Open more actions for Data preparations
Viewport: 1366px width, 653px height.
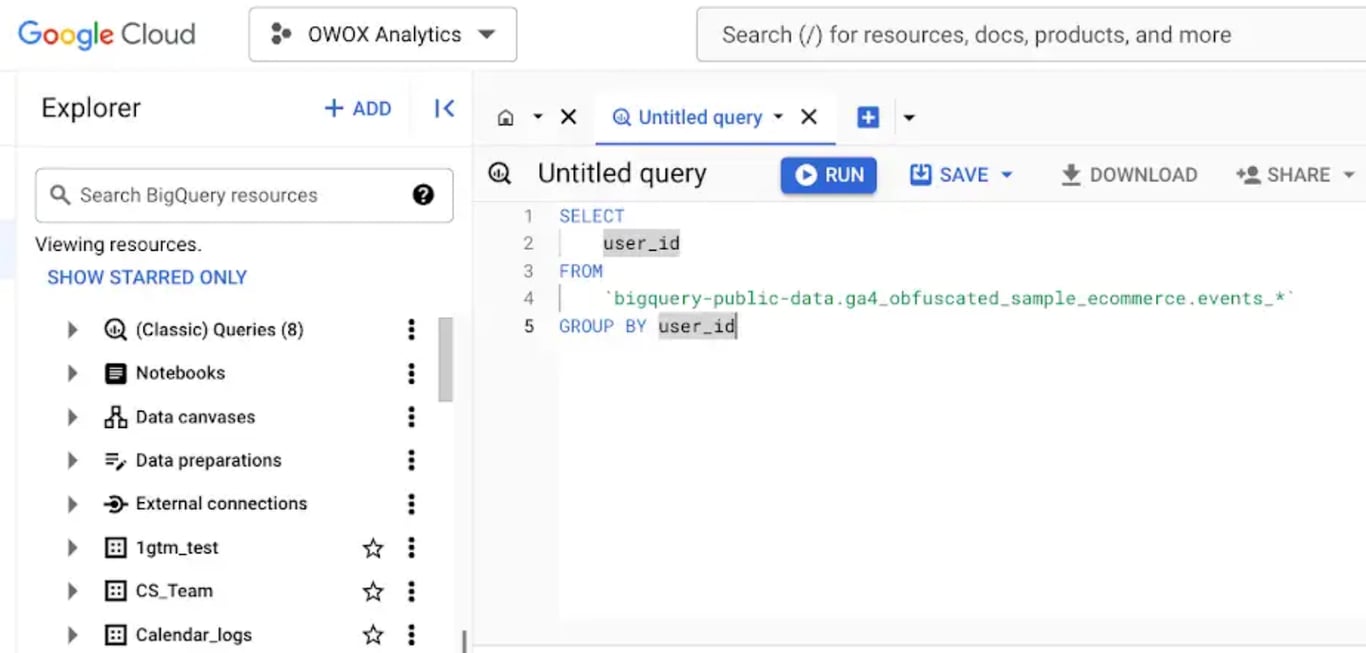411,461
